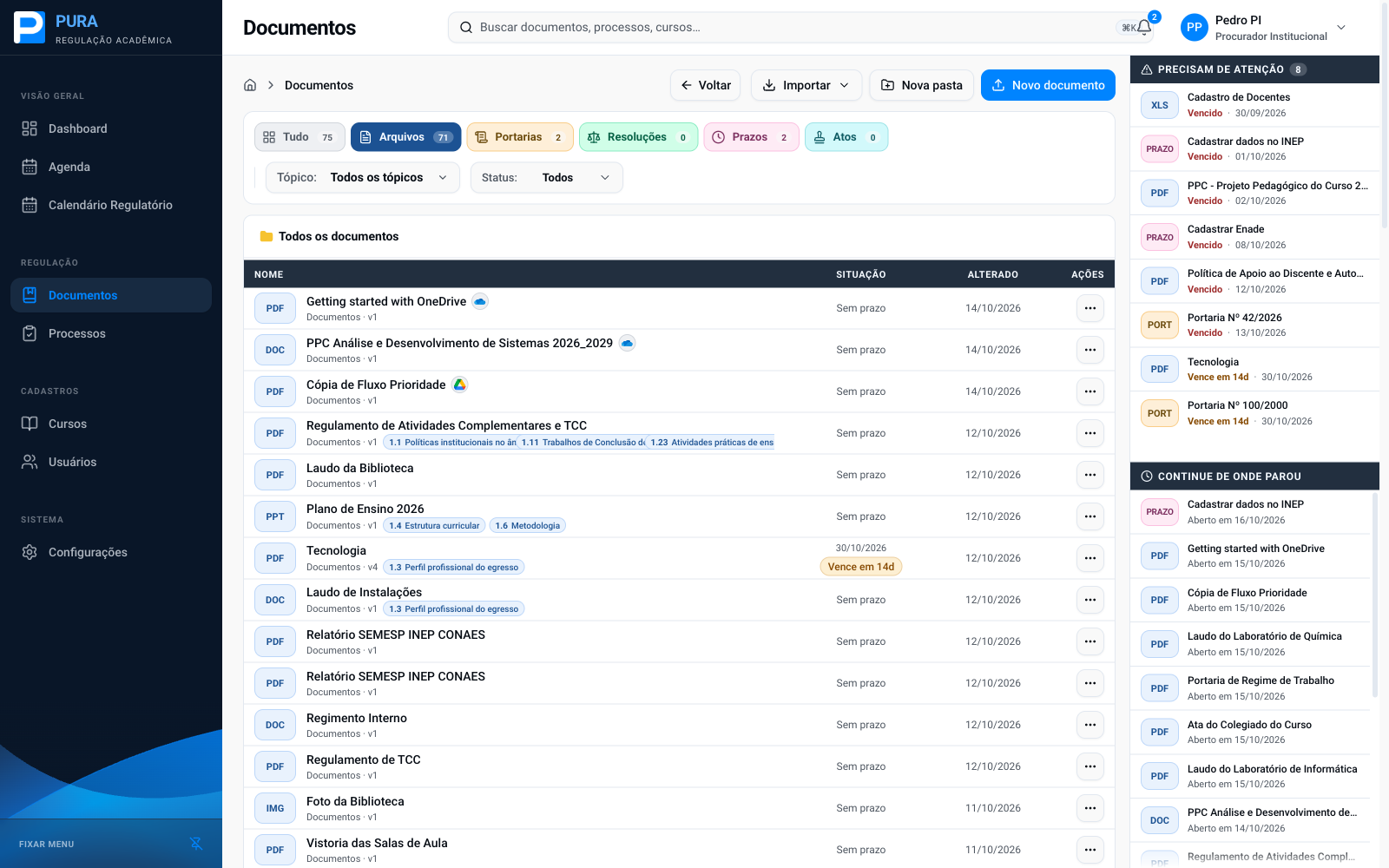Open actions menu for Tecnologia row
Image resolution: width=1389 pixels, height=868 pixels.
(1090, 558)
